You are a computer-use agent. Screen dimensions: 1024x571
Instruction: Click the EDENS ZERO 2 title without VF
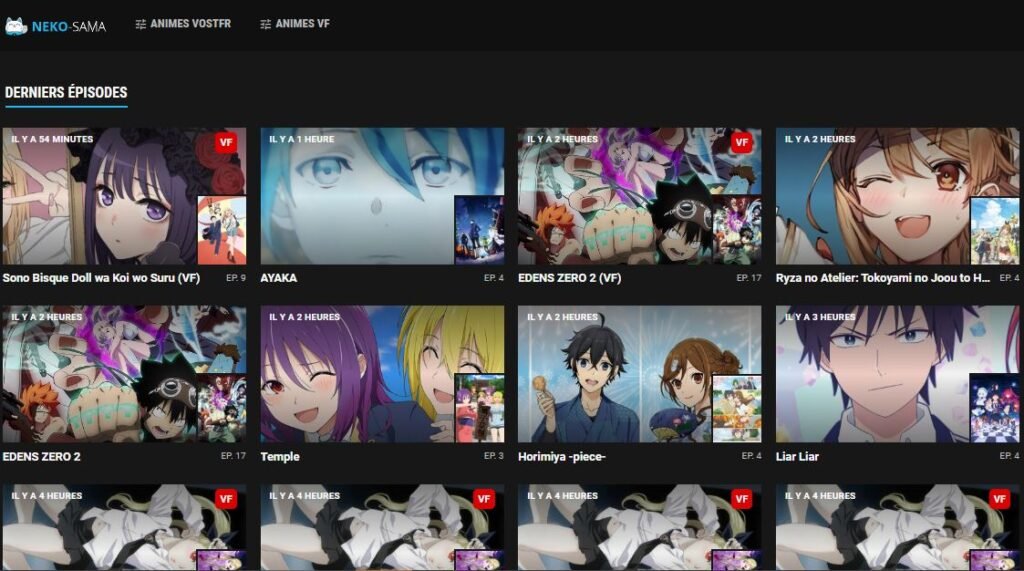(x=41, y=457)
